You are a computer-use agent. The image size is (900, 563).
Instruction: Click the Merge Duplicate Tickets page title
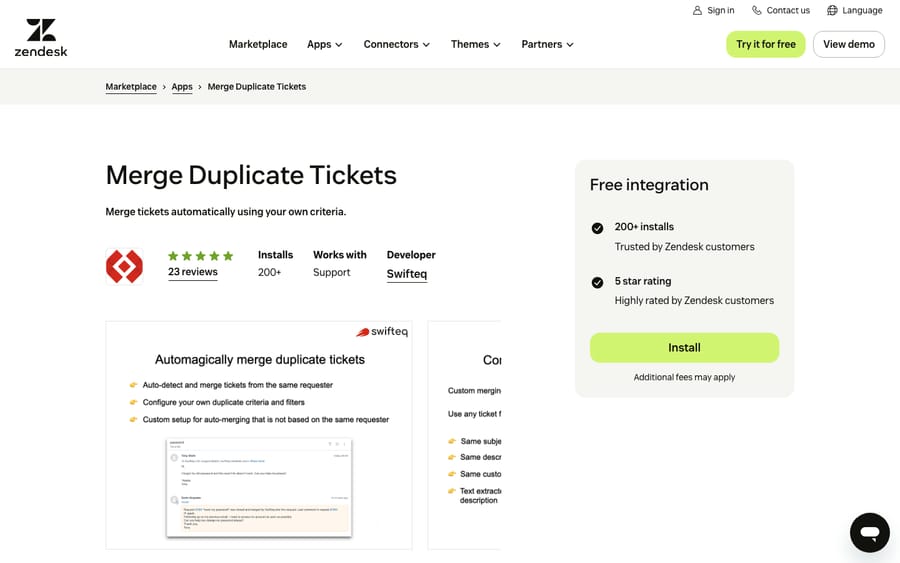pyautogui.click(x=251, y=176)
